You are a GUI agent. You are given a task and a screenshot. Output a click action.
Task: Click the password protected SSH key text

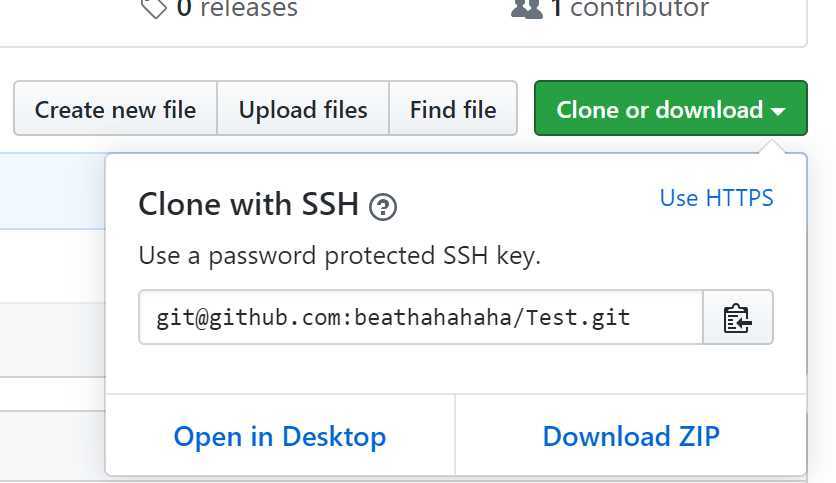[340, 256]
